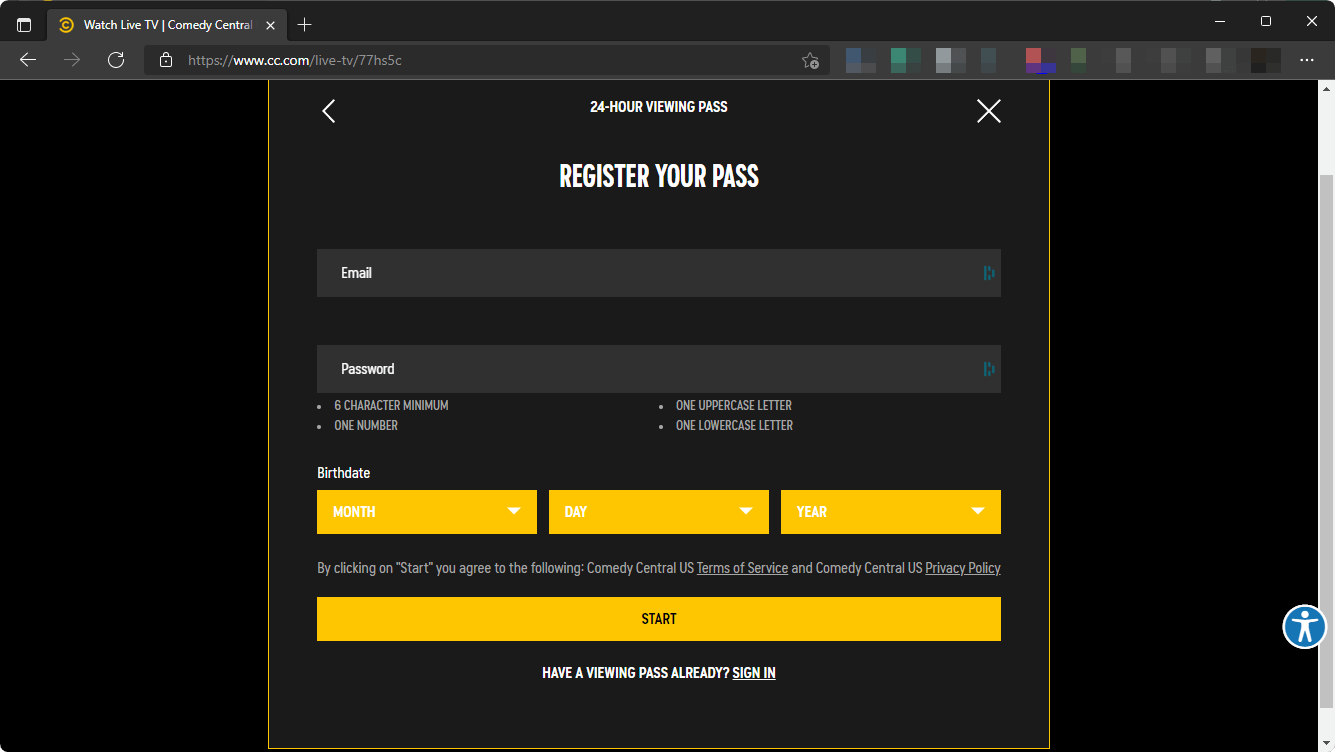Close the 24-hour viewing pass dialog
Viewport: 1335px width, 752px height.
(x=988, y=111)
